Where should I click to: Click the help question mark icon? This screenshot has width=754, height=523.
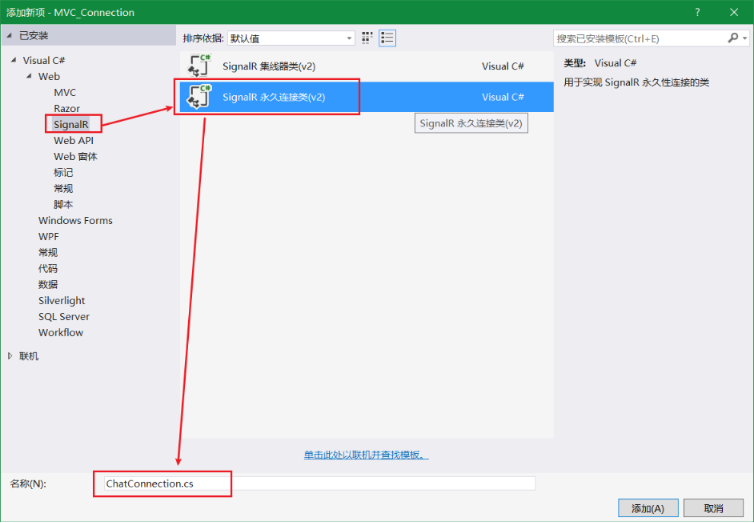pos(696,12)
